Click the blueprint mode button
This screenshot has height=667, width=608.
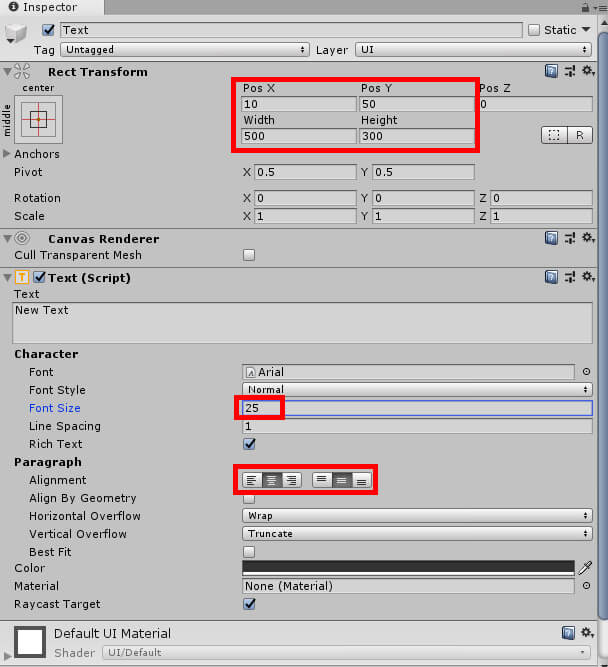[553, 135]
